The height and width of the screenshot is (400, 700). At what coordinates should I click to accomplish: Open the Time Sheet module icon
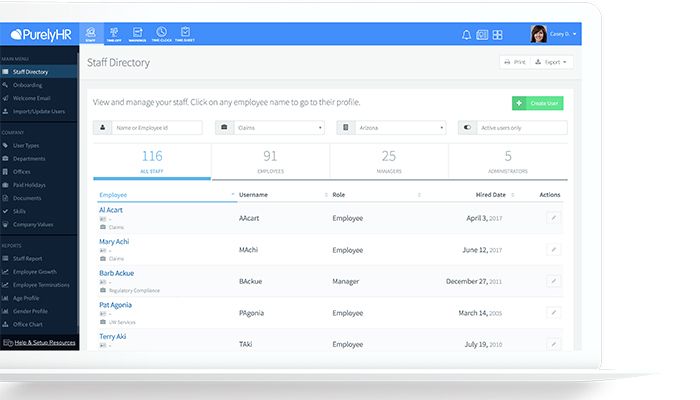(x=185, y=34)
